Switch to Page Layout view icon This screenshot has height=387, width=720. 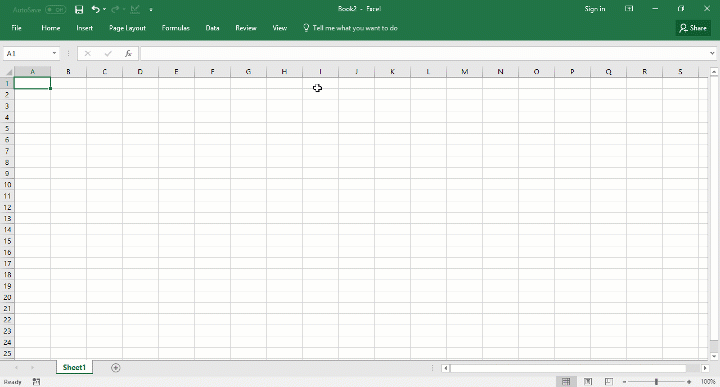588,381
